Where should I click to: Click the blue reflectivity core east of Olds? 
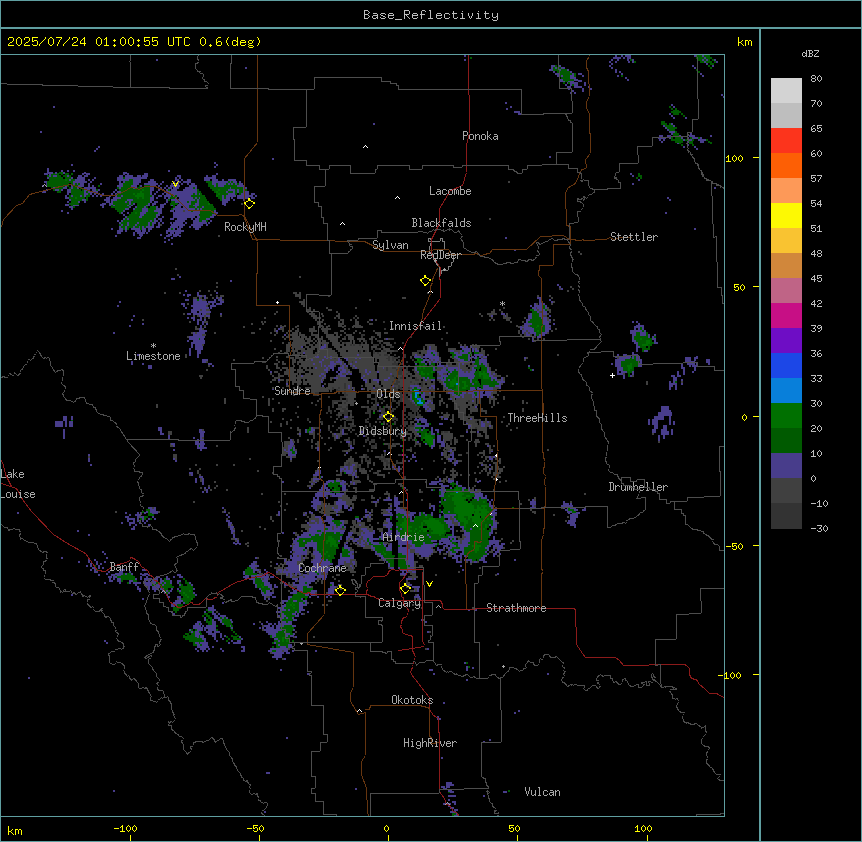(418, 397)
